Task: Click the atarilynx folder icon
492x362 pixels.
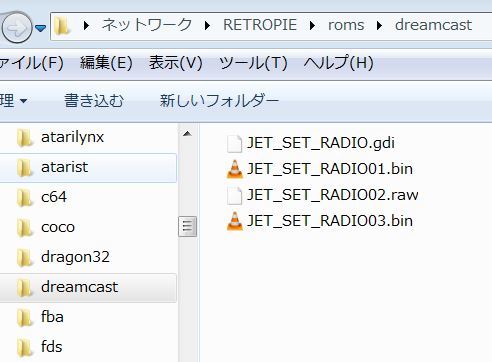Action: click(24, 138)
